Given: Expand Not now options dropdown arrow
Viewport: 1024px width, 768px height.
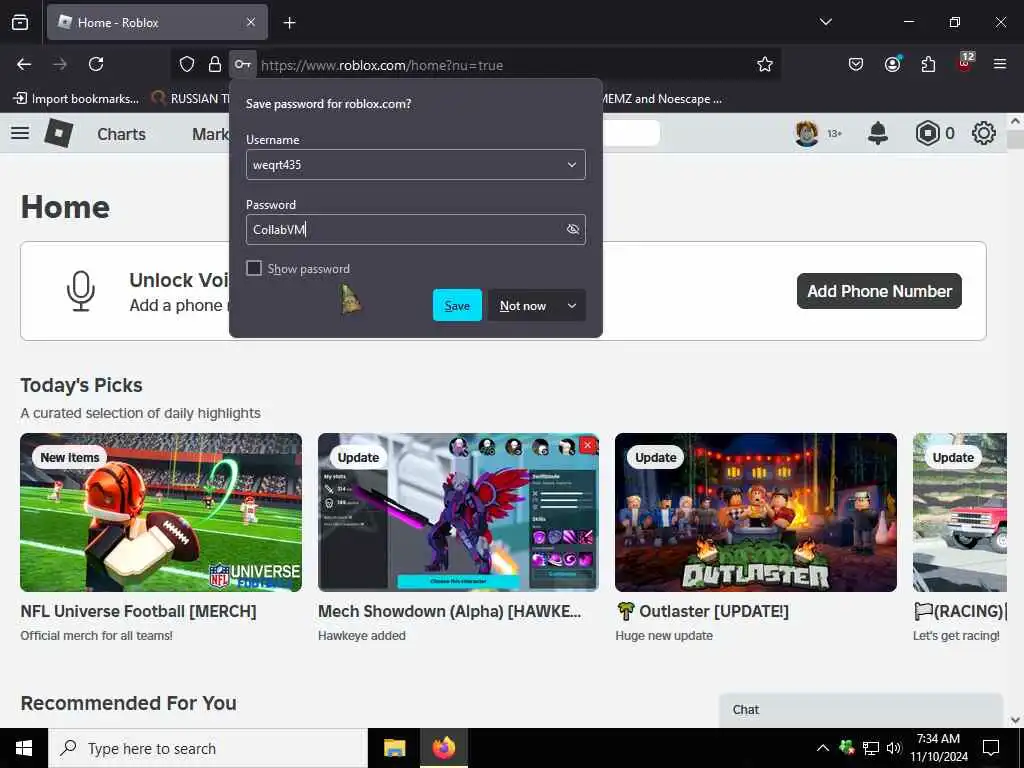Looking at the screenshot, I should (572, 305).
